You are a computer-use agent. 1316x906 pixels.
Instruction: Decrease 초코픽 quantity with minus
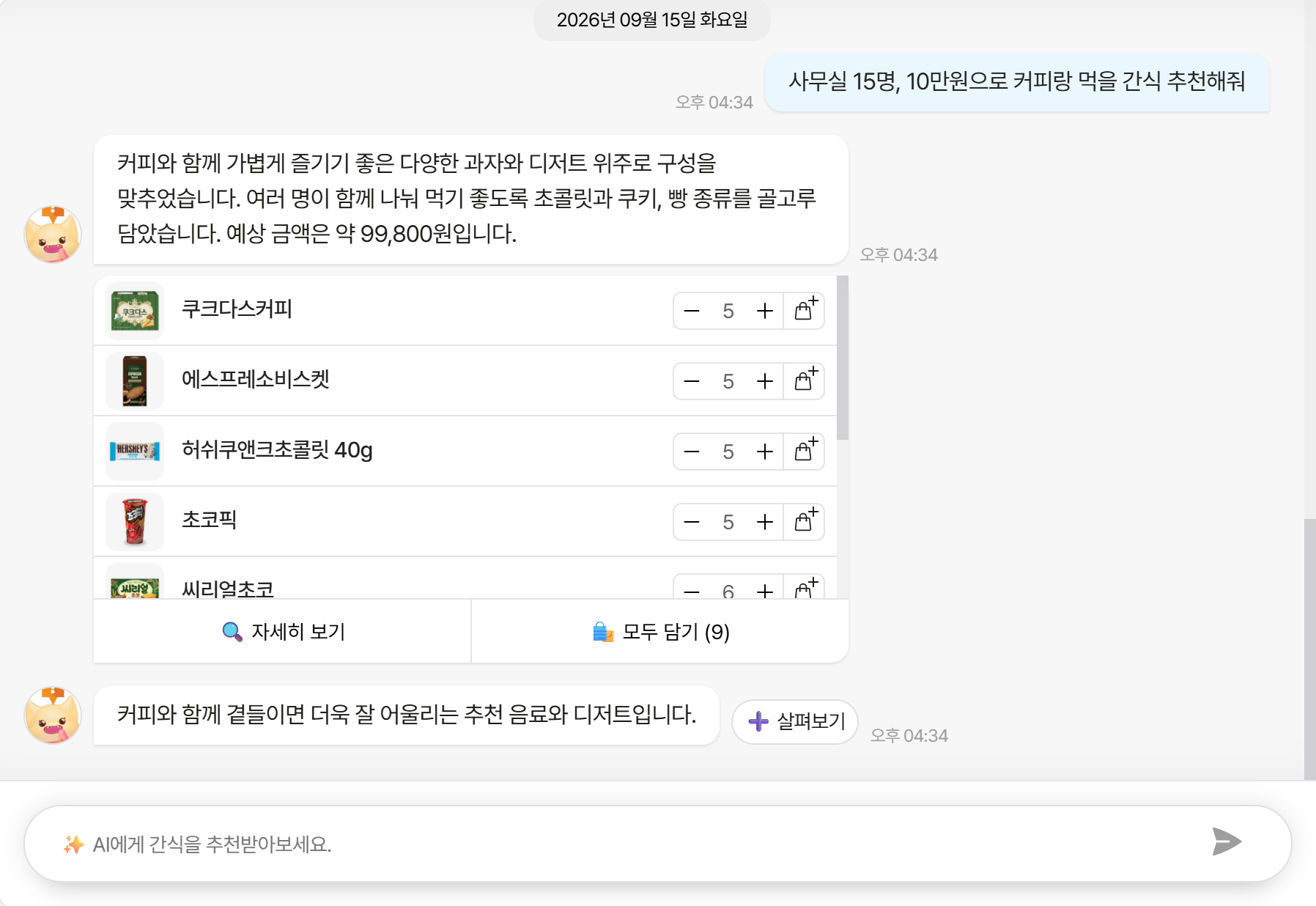(x=692, y=522)
